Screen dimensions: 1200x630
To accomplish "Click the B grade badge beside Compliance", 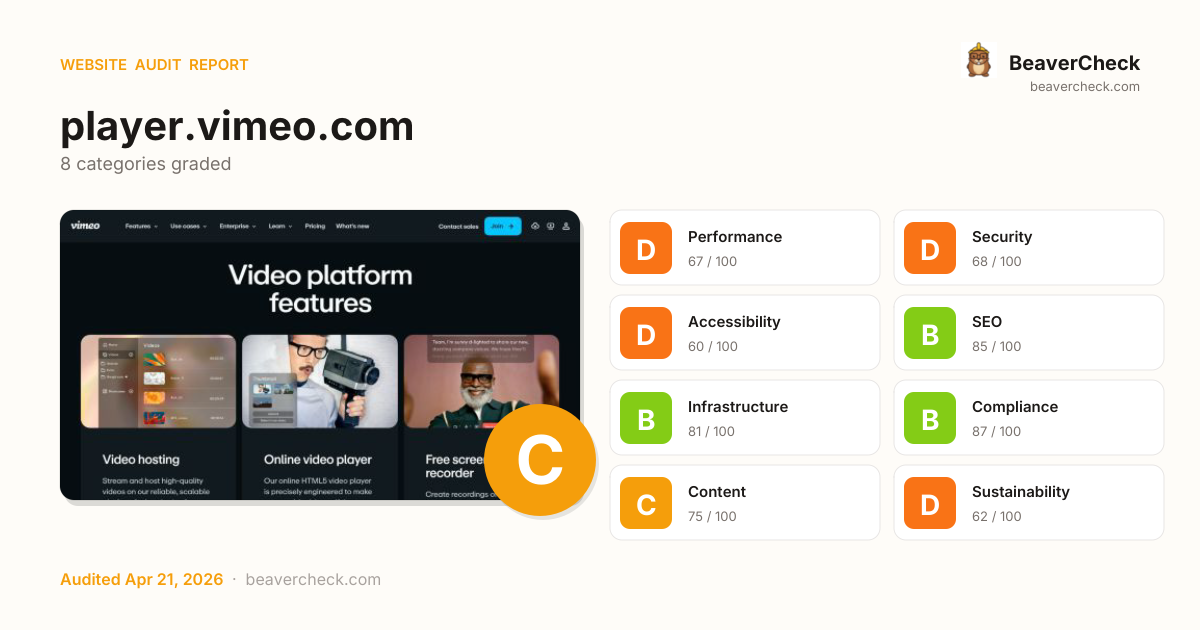I will pos(930,418).
